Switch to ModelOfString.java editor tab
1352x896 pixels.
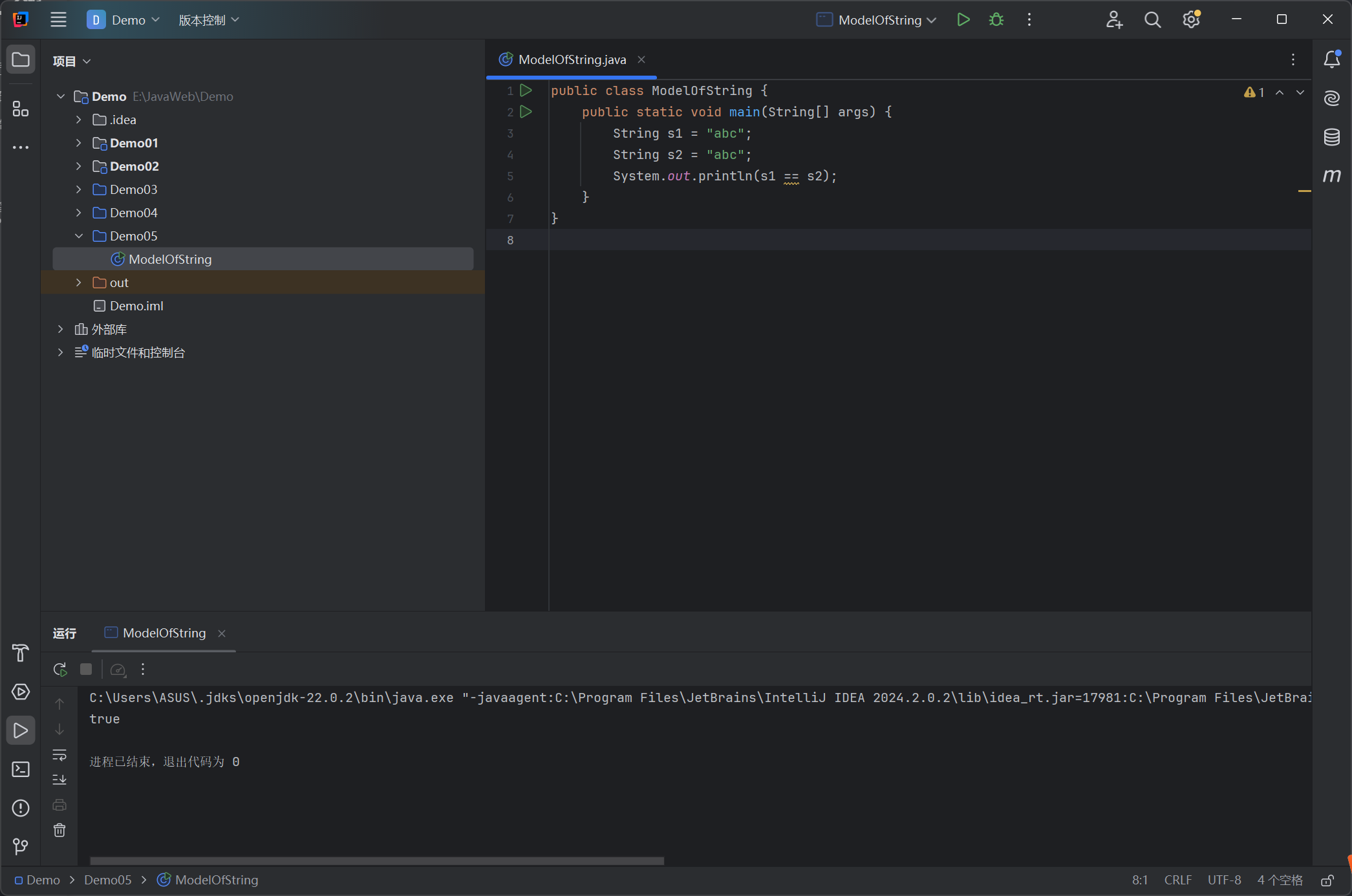(572, 59)
